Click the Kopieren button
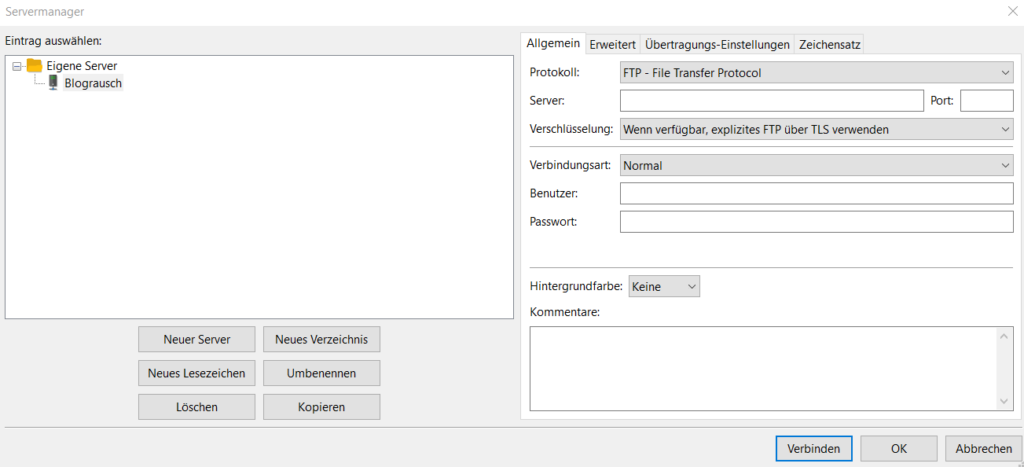 click(321, 407)
